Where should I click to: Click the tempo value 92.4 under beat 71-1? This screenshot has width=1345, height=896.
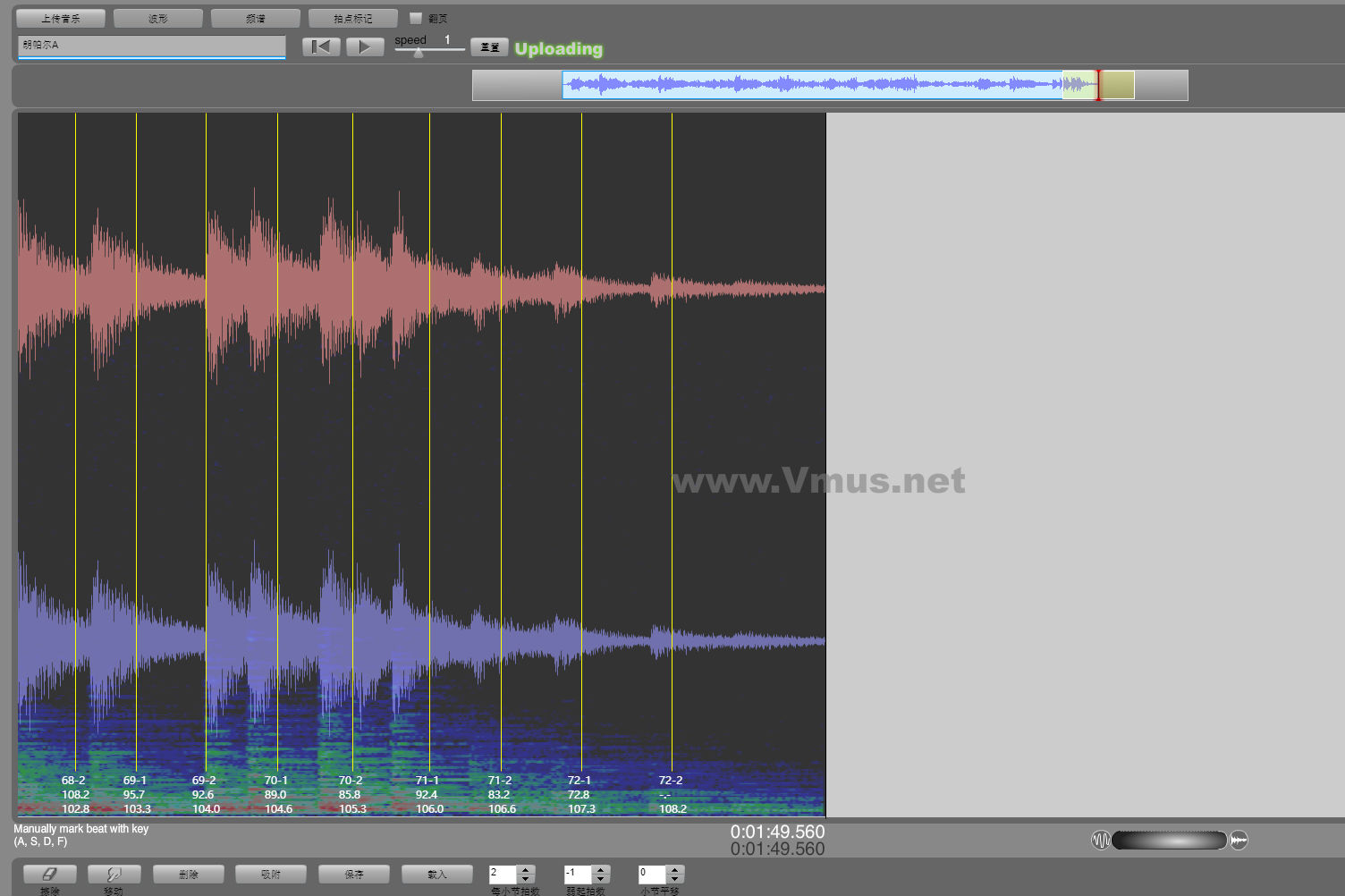coord(427,794)
